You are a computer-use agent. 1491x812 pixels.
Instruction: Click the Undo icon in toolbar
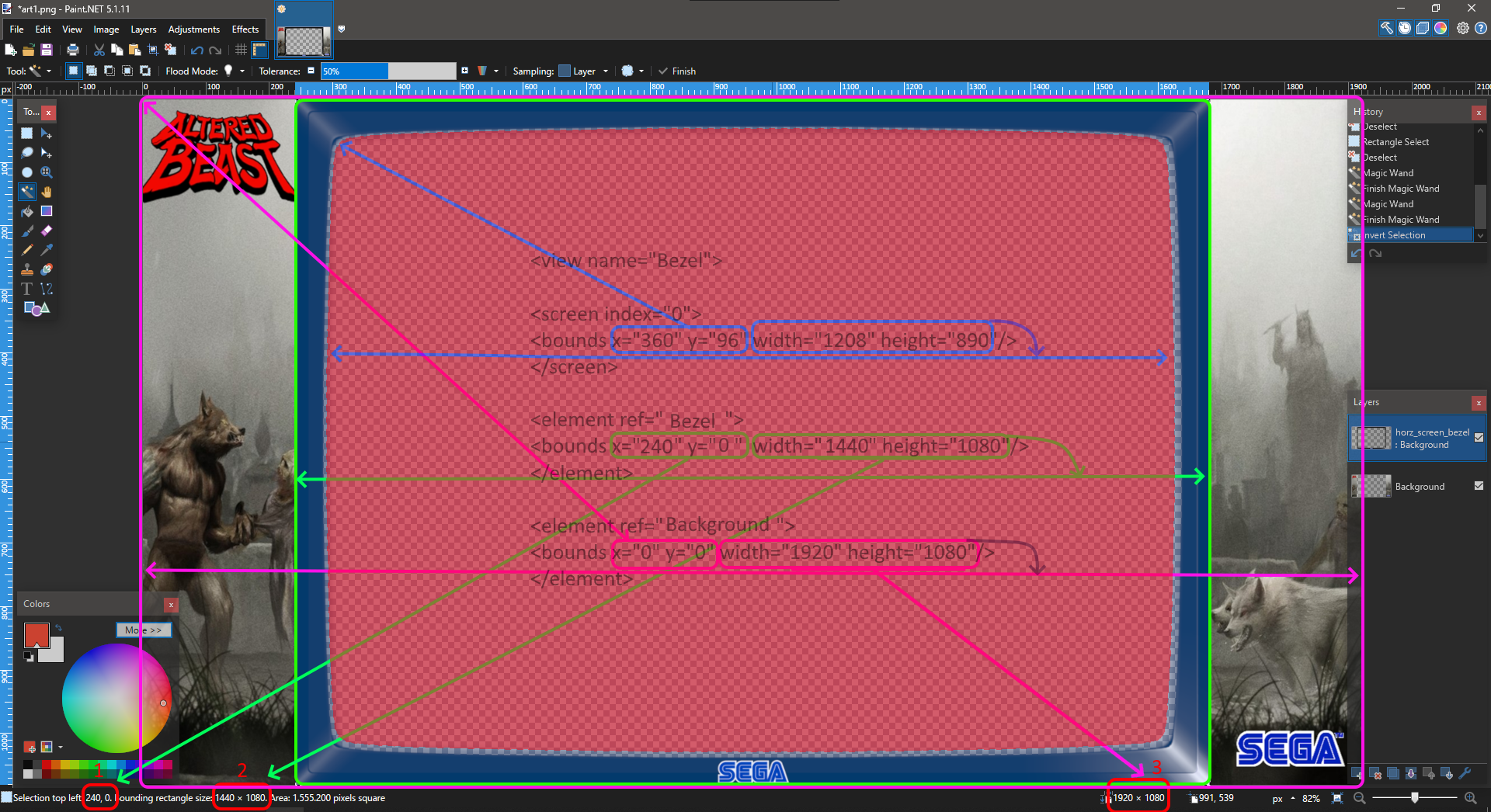197,50
